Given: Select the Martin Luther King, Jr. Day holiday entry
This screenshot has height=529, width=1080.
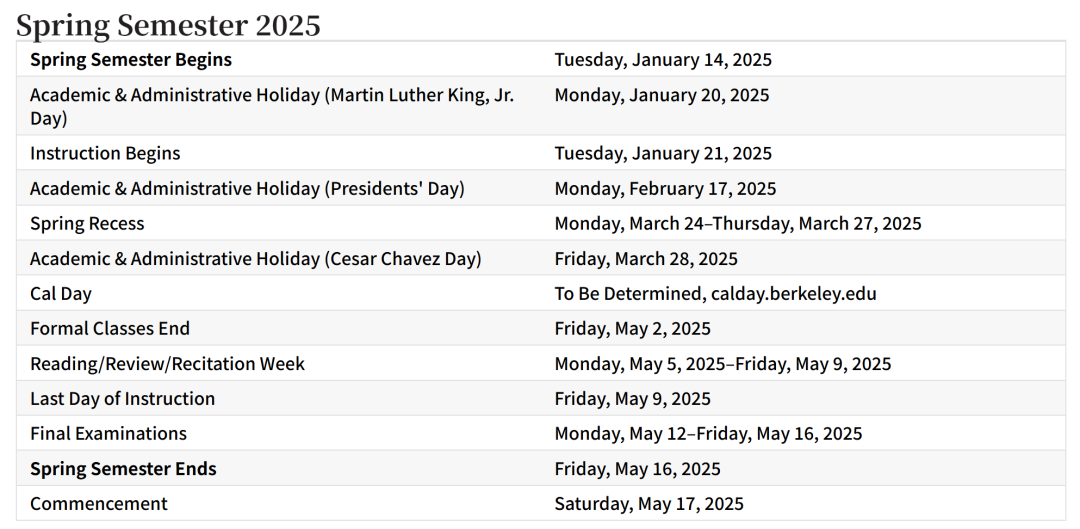Looking at the screenshot, I should tap(272, 107).
